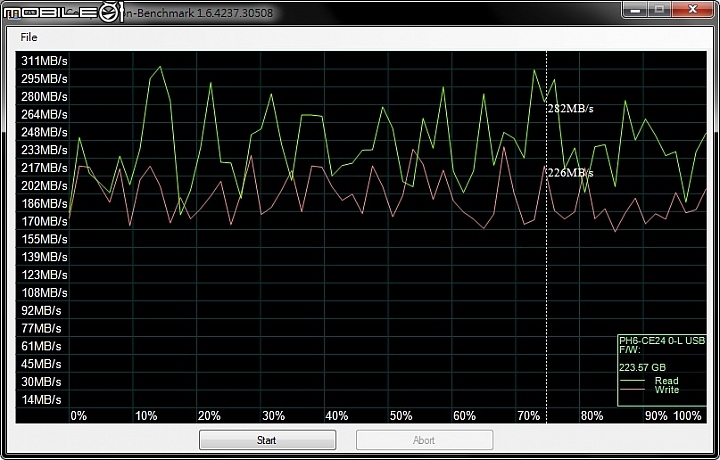The height and width of the screenshot is (460, 720).
Task: Click the 311MB/s axis label
Action: click(44, 61)
